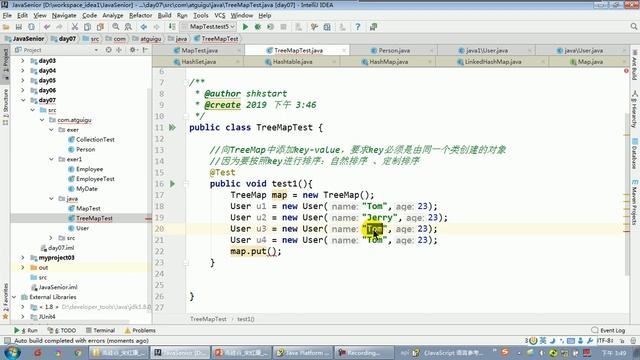Viewport: 640px width, 360px height.
Task: Click the Build project icon
Action: 172,27
